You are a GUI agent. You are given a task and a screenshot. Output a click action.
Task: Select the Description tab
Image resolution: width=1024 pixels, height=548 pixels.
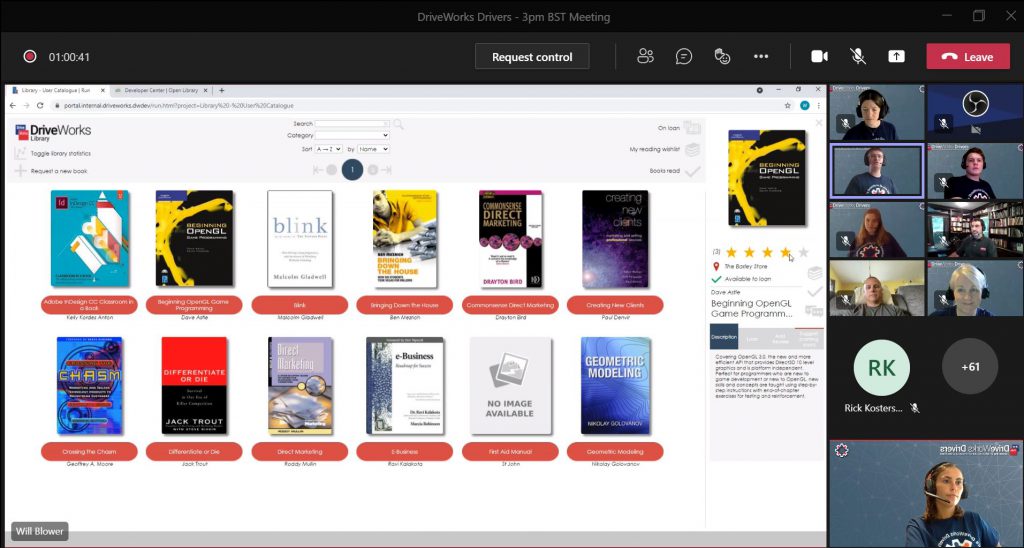coord(724,337)
